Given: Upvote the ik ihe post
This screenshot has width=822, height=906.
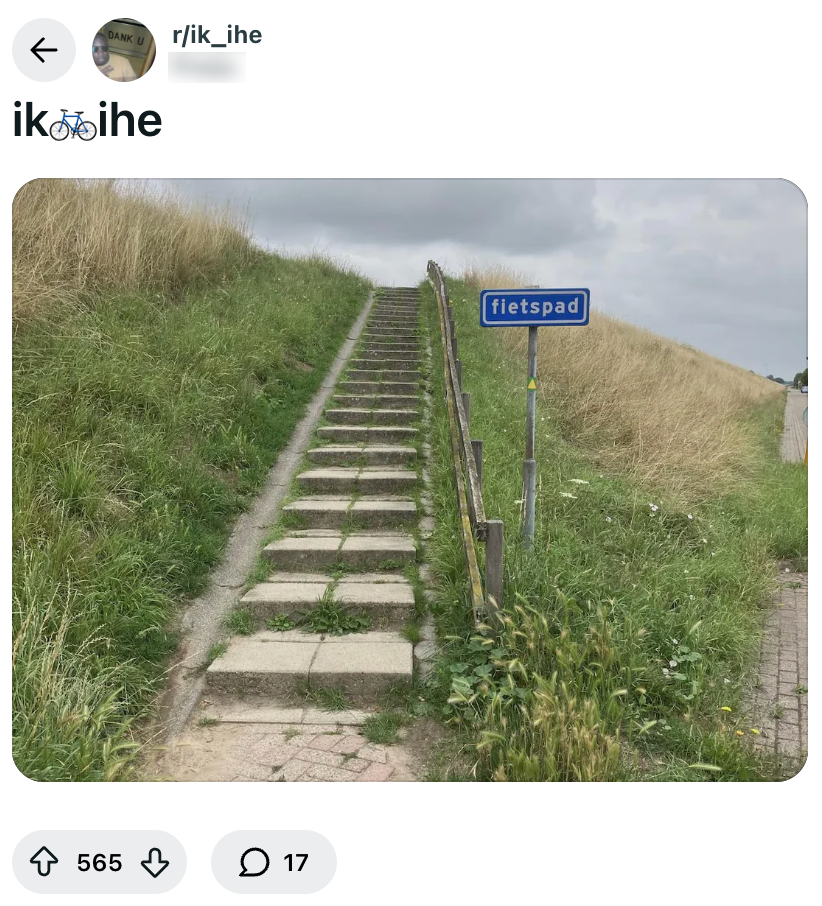Looking at the screenshot, I should coord(44,862).
